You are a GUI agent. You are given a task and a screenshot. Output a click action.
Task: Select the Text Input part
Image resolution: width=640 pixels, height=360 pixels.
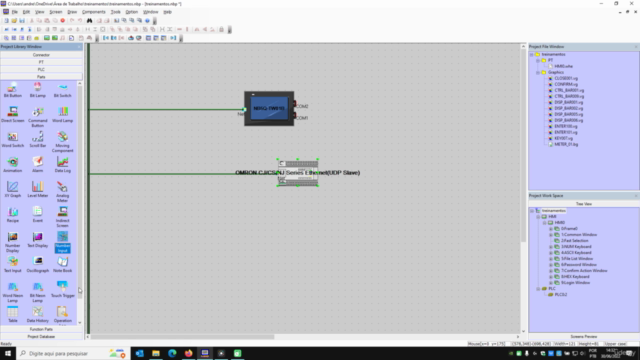(13, 265)
